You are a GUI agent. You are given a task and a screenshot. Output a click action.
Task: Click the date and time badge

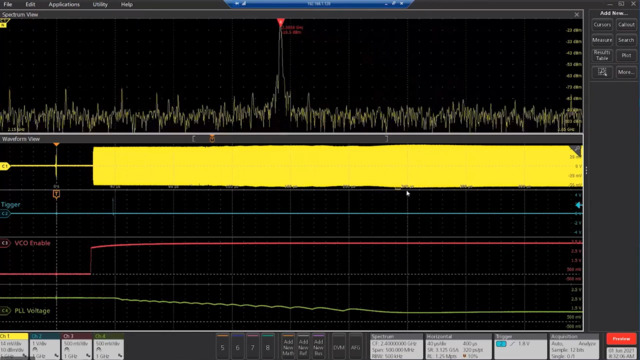coord(621,353)
